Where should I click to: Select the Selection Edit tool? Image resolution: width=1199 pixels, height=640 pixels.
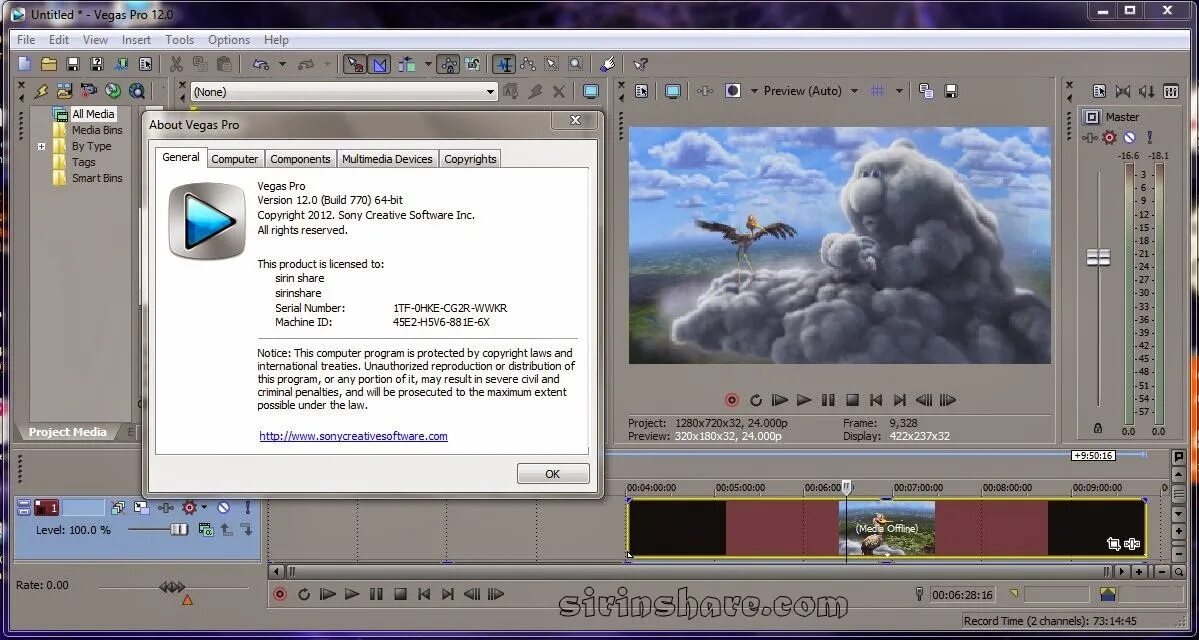coord(551,64)
